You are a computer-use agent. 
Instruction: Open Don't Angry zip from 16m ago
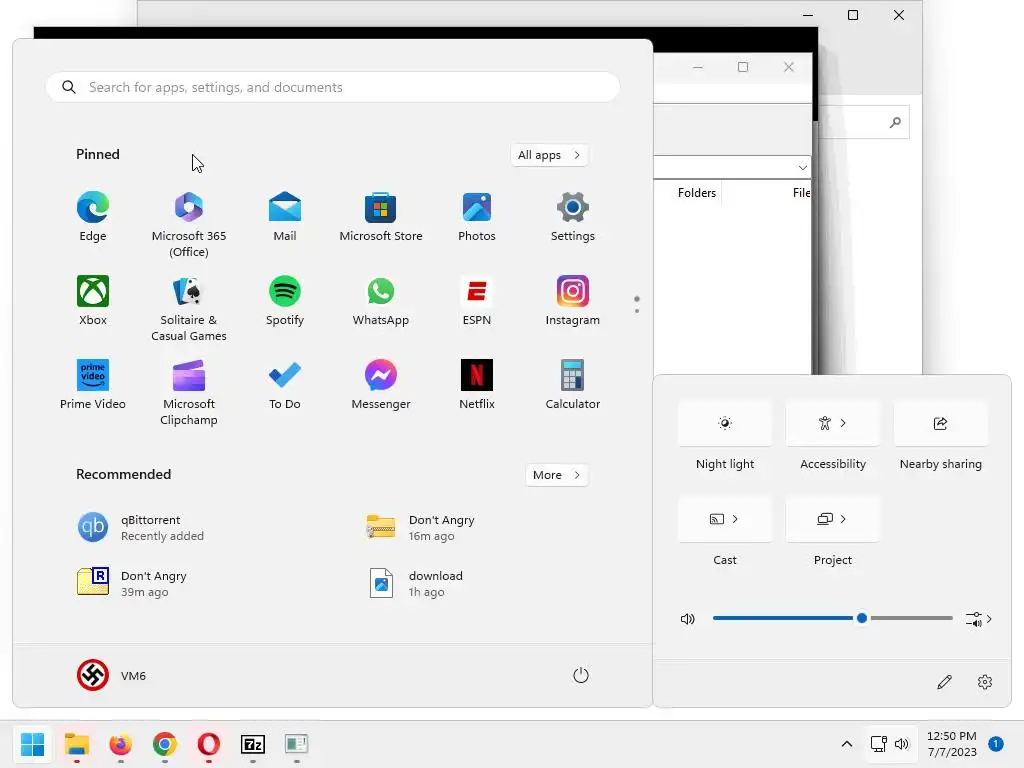421,528
